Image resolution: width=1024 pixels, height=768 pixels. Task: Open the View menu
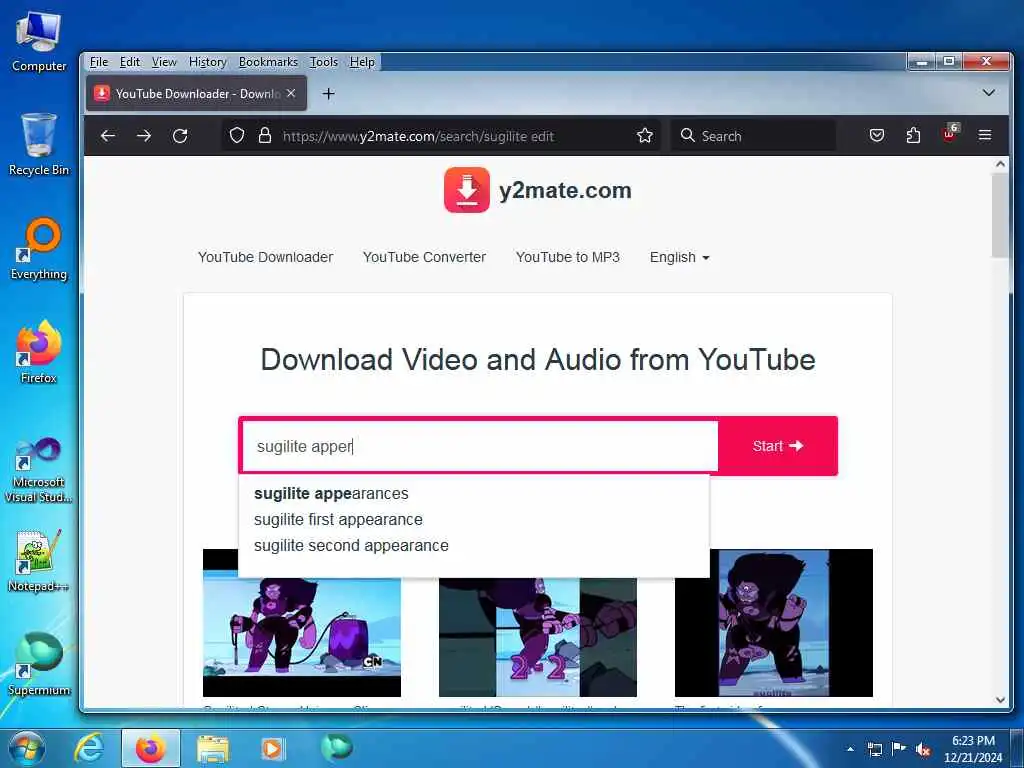tap(164, 62)
